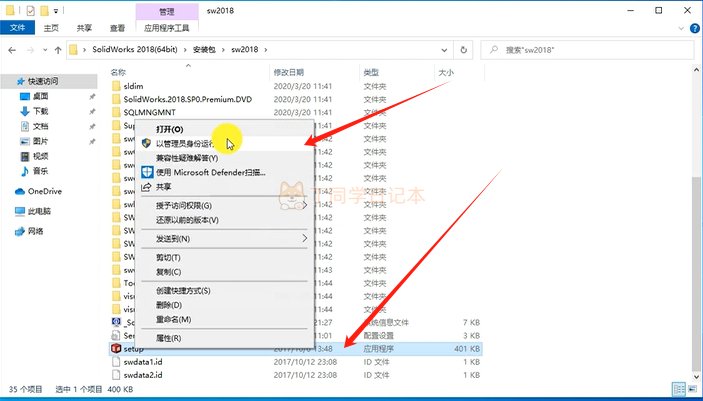
Task: Click the 搜索 sw2018 search box
Action: [590, 49]
